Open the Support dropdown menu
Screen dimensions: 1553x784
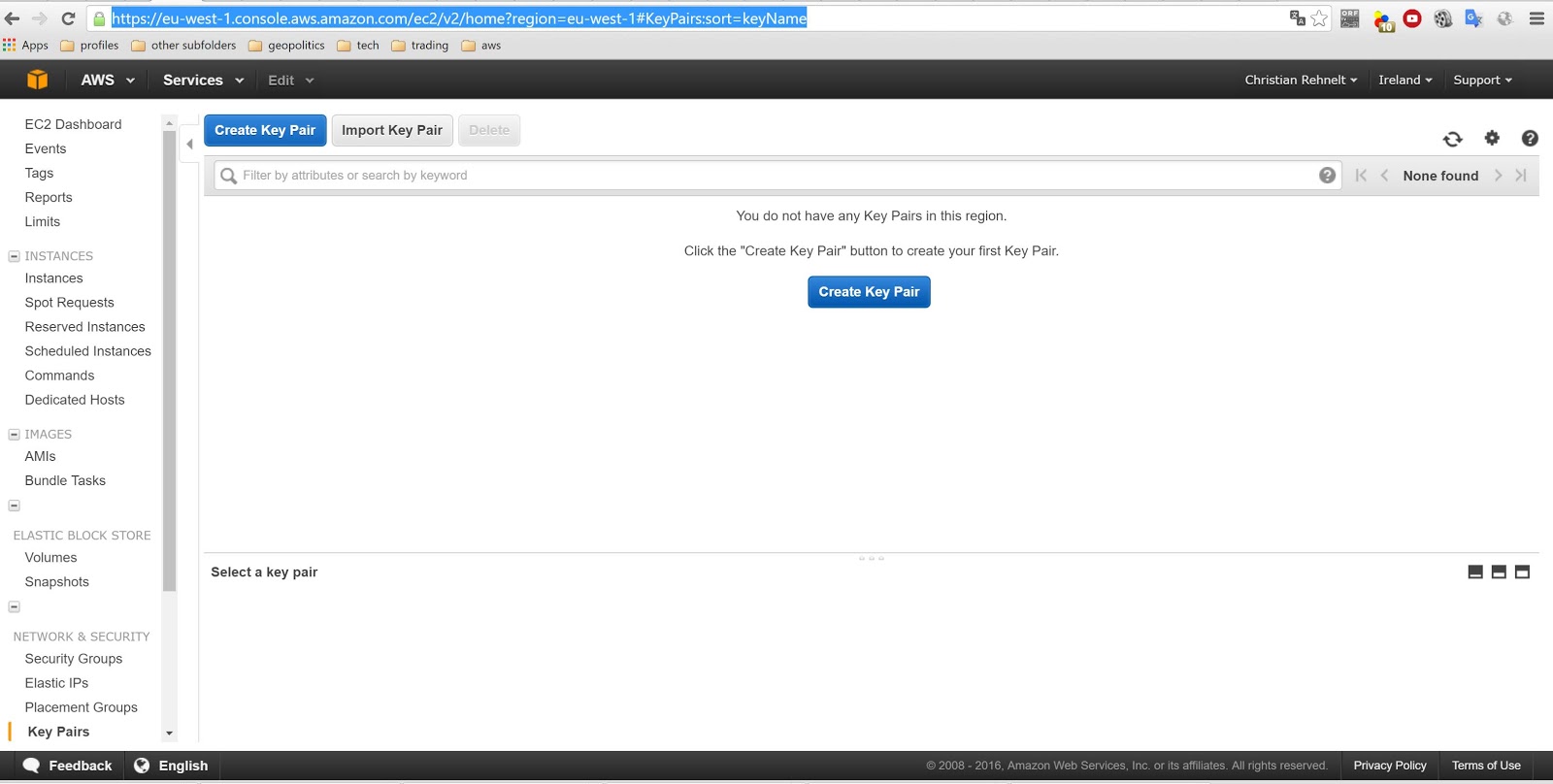(1482, 80)
